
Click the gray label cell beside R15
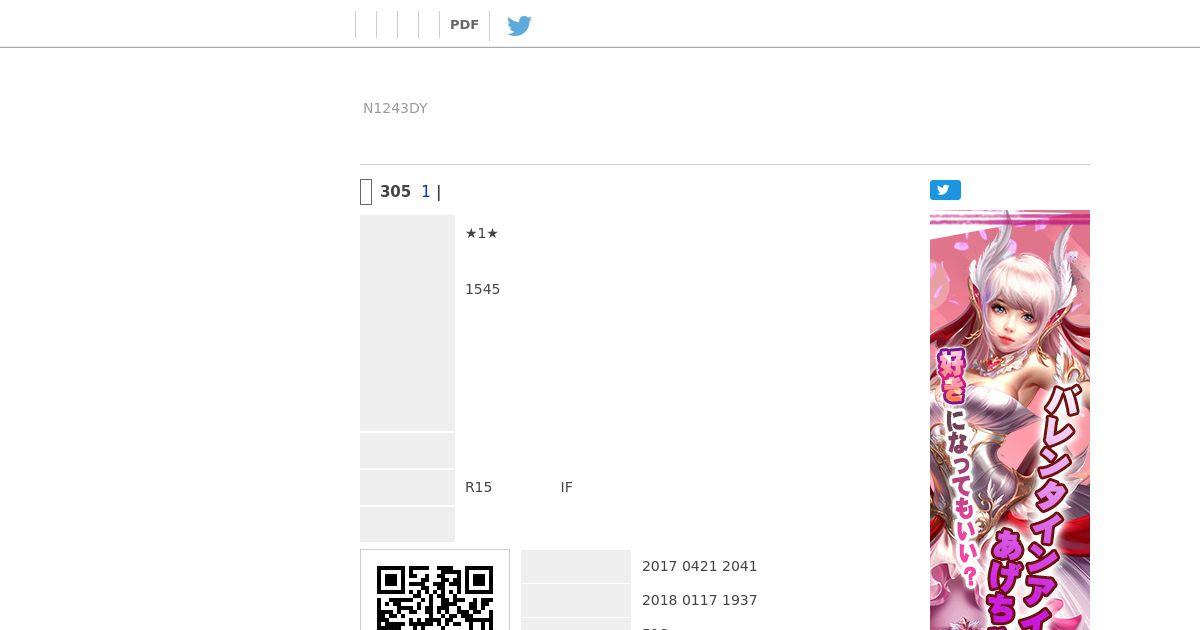(407, 487)
